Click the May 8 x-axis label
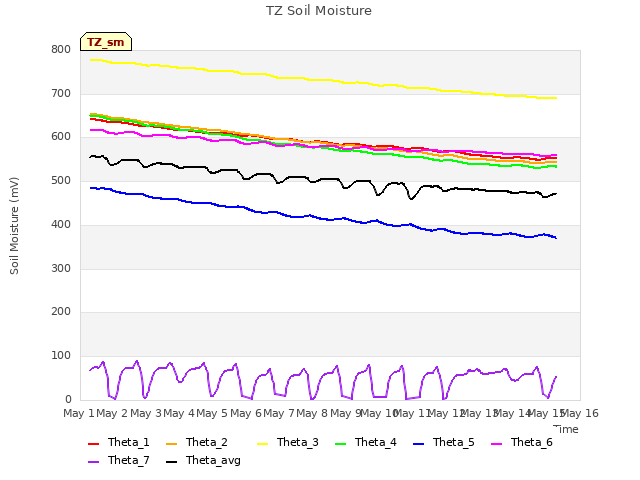 pyautogui.click(x=312, y=413)
